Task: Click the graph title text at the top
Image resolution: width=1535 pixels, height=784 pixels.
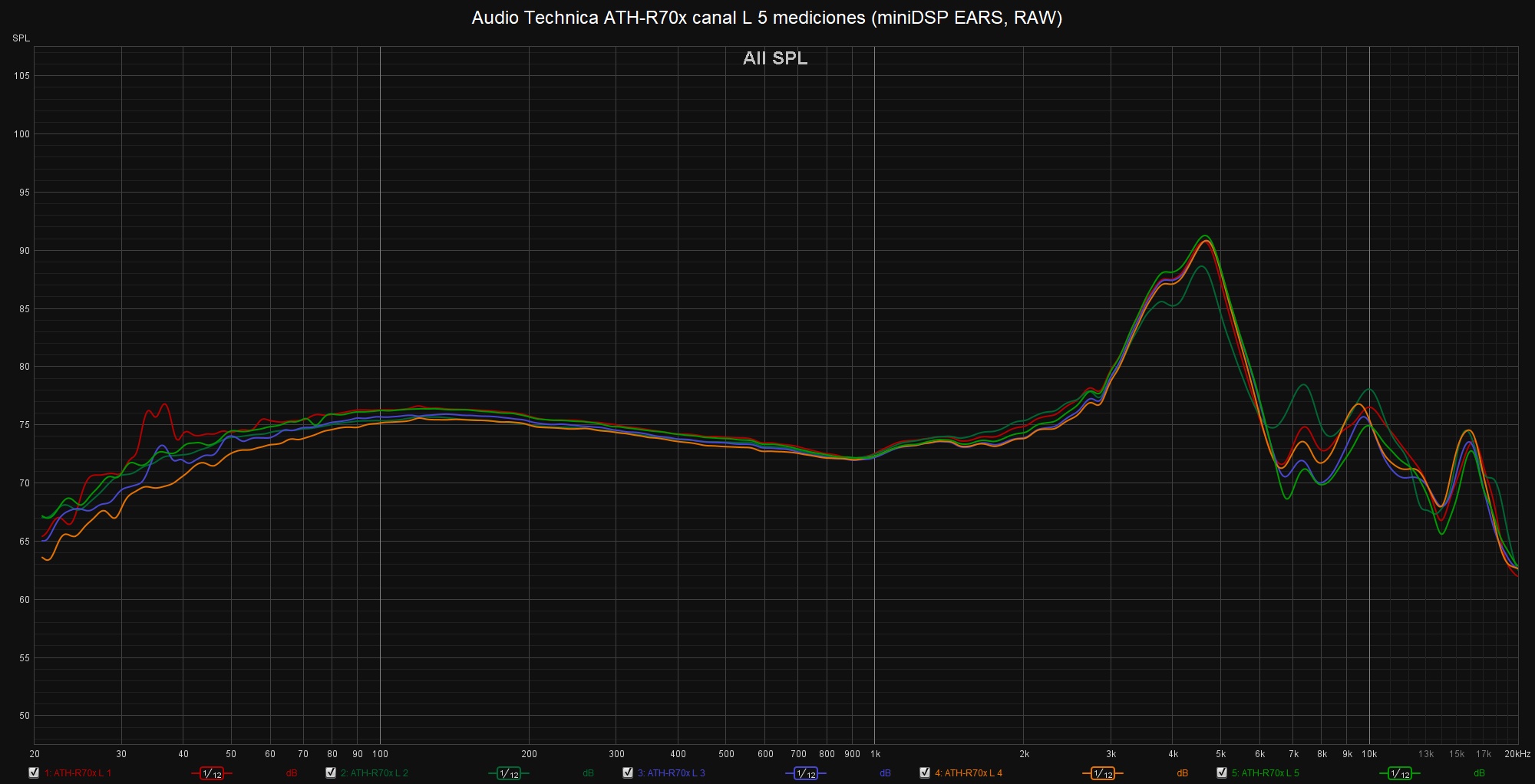Action: coord(767,18)
